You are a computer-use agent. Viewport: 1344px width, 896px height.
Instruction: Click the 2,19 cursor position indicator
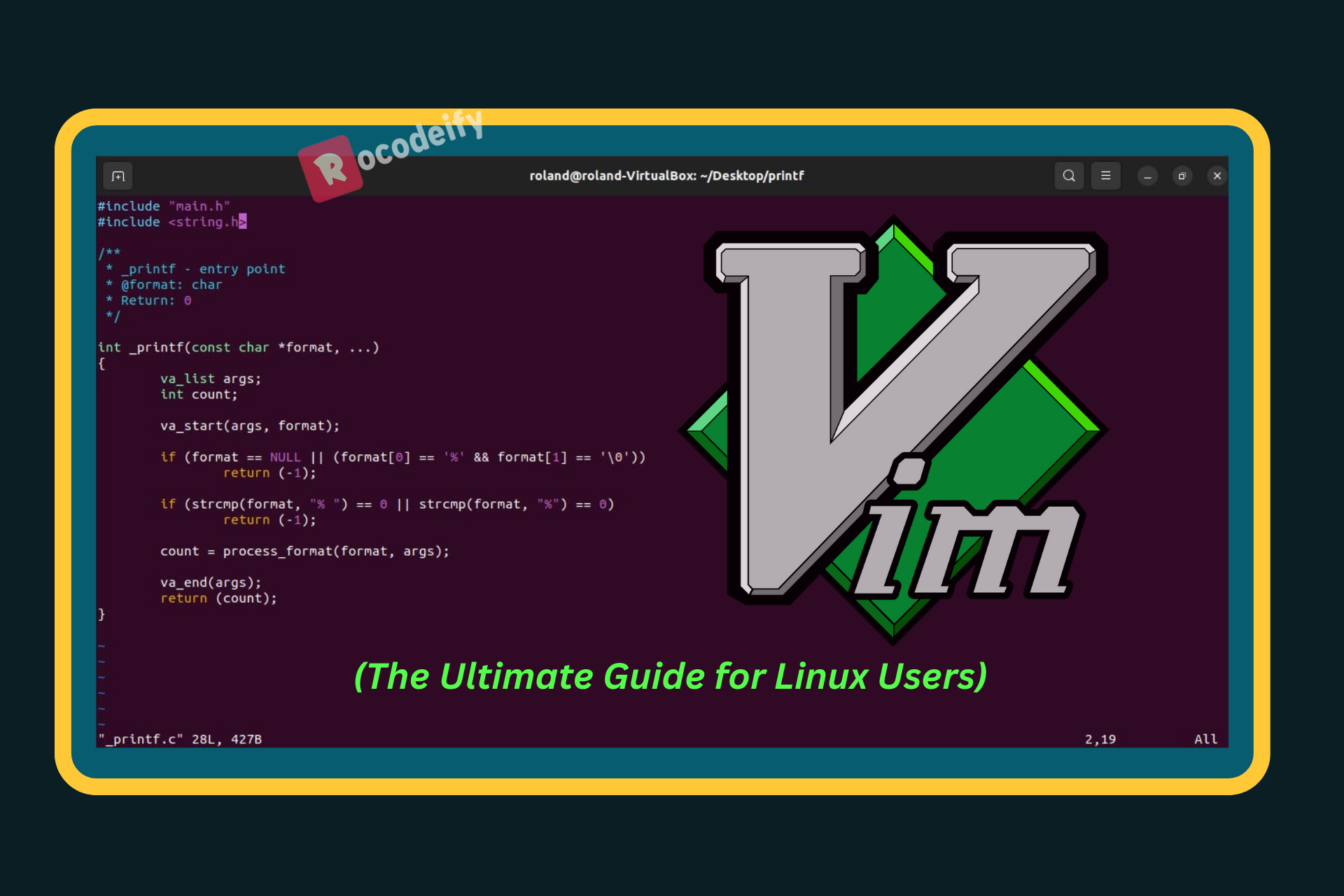[x=1100, y=739]
